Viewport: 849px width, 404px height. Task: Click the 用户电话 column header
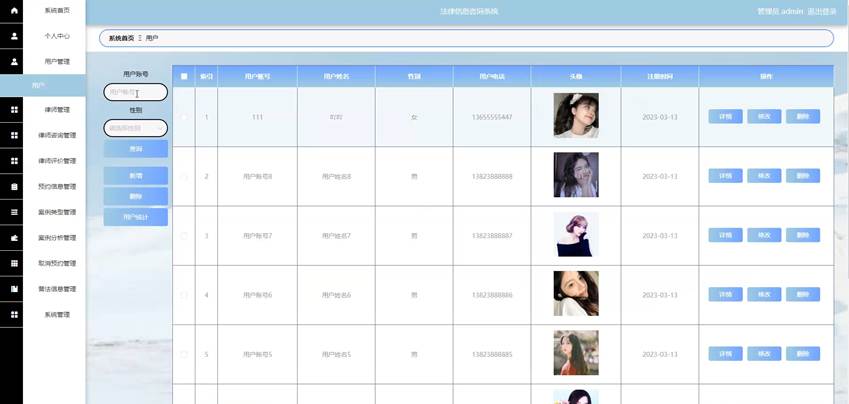(492, 76)
